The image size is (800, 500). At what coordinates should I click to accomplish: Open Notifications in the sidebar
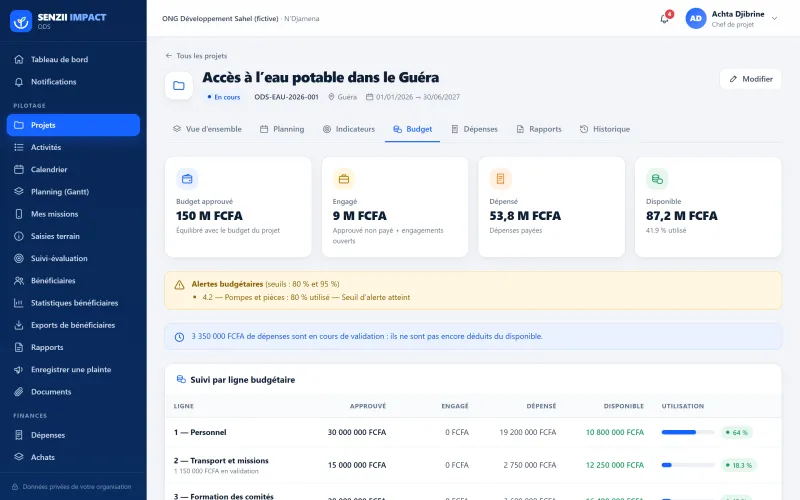tap(73, 82)
